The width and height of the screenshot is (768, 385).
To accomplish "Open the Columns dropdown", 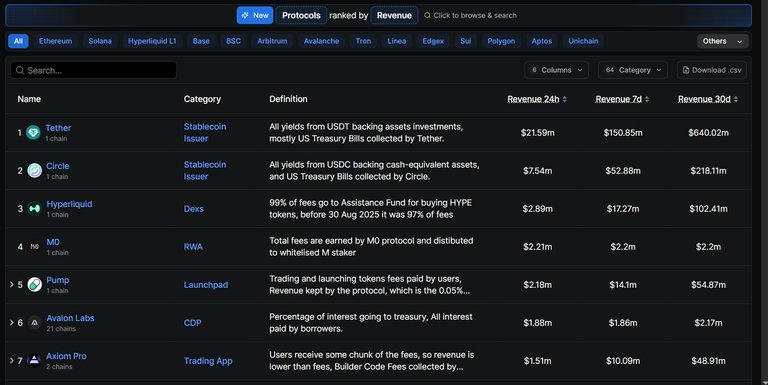I will pos(556,70).
